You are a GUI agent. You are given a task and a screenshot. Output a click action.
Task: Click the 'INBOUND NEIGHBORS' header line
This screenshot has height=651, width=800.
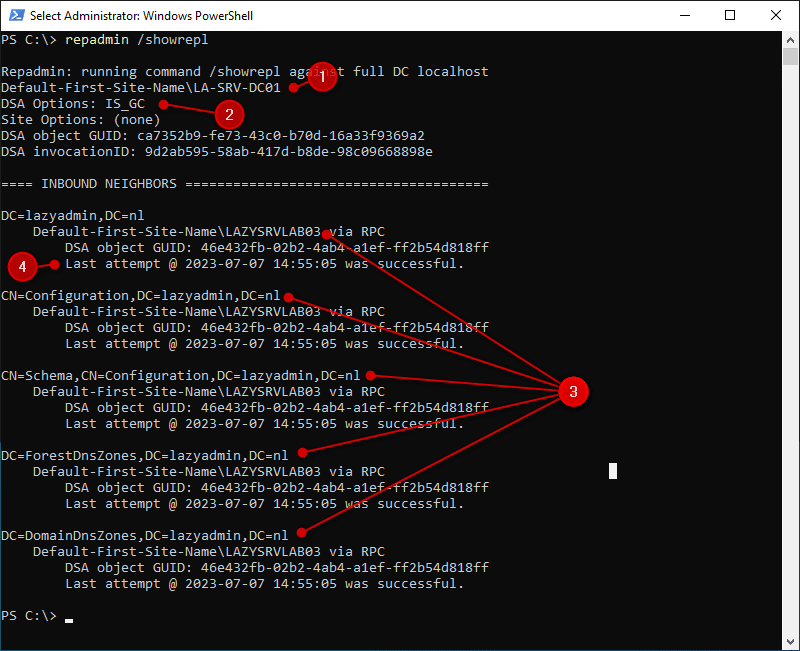(x=245, y=184)
